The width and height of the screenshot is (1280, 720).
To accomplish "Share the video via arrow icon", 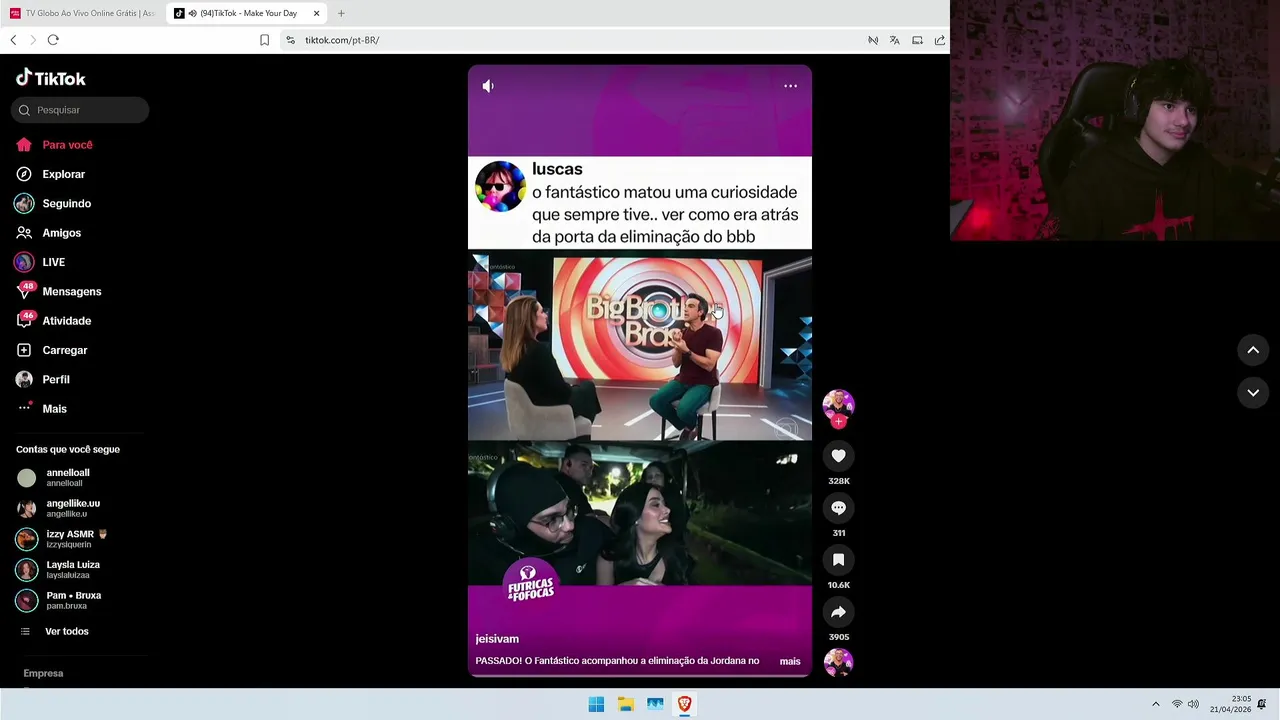I will click(838, 612).
